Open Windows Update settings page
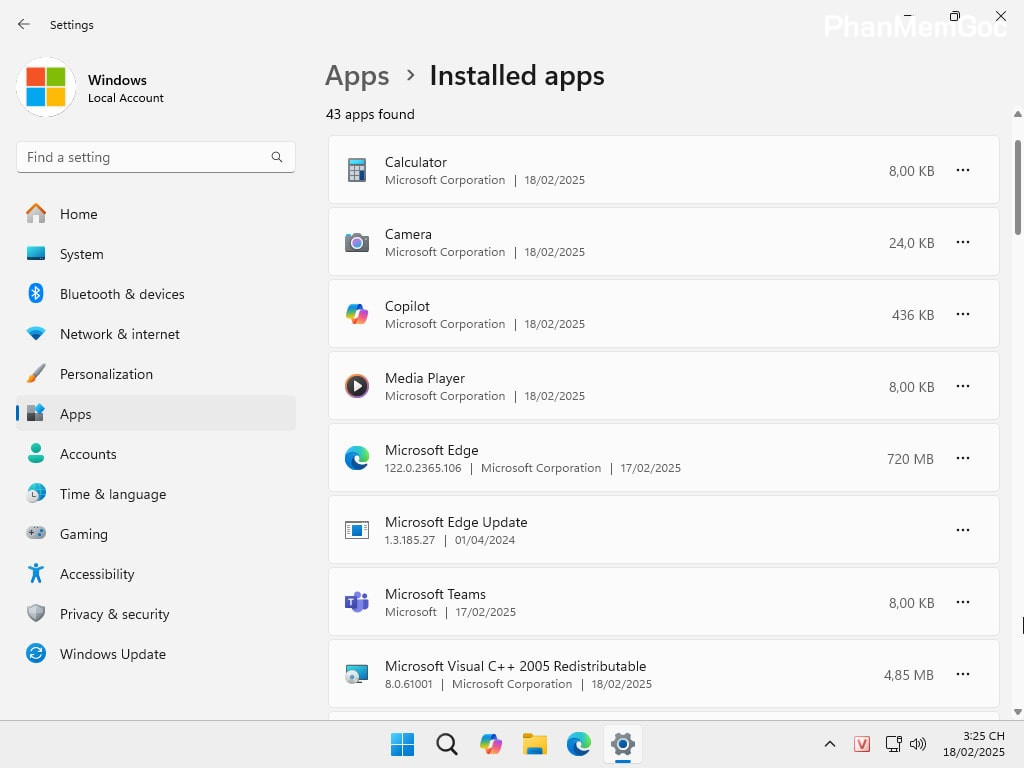This screenshot has width=1024, height=768. pos(112,654)
